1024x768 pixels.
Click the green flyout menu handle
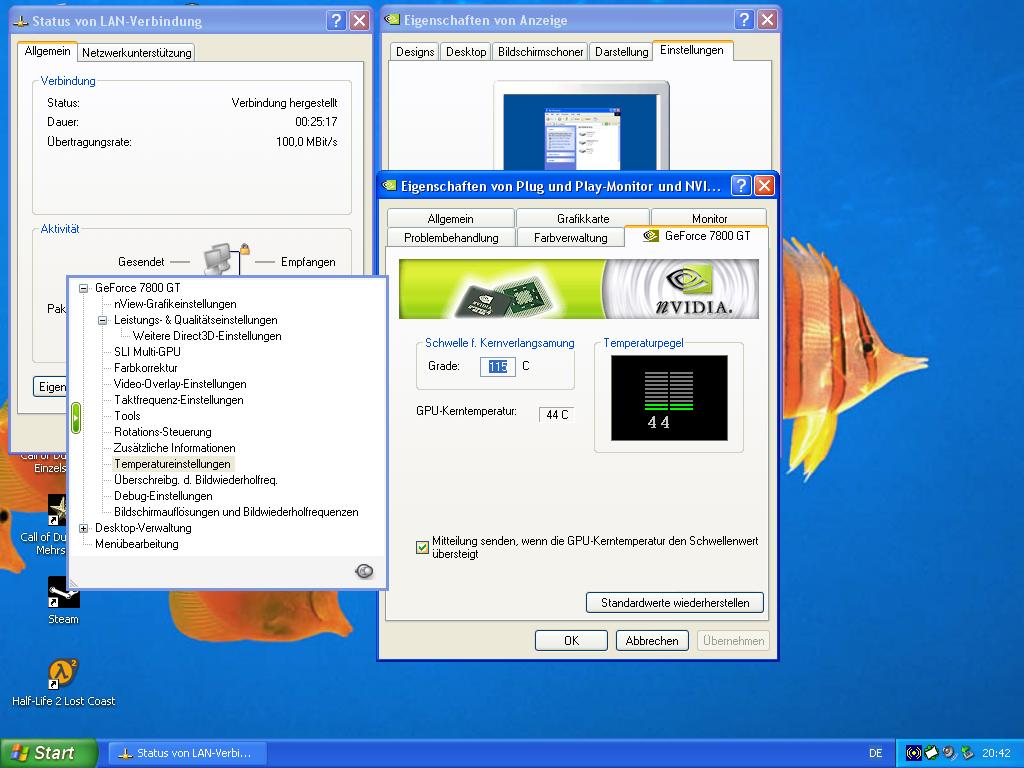click(76, 417)
